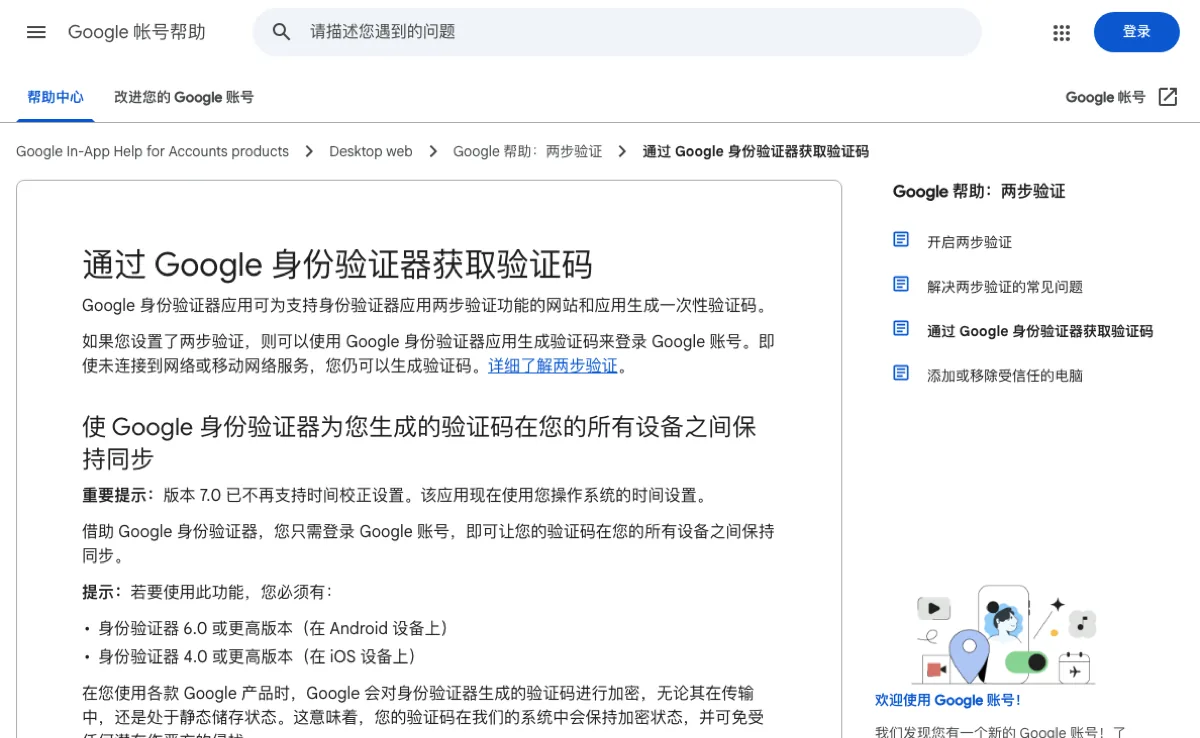Click the bullet 身份验证器 6.0 或更高版本 (Android)
The width and height of the screenshot is (1200, 738).
click(x=272, y=628)
